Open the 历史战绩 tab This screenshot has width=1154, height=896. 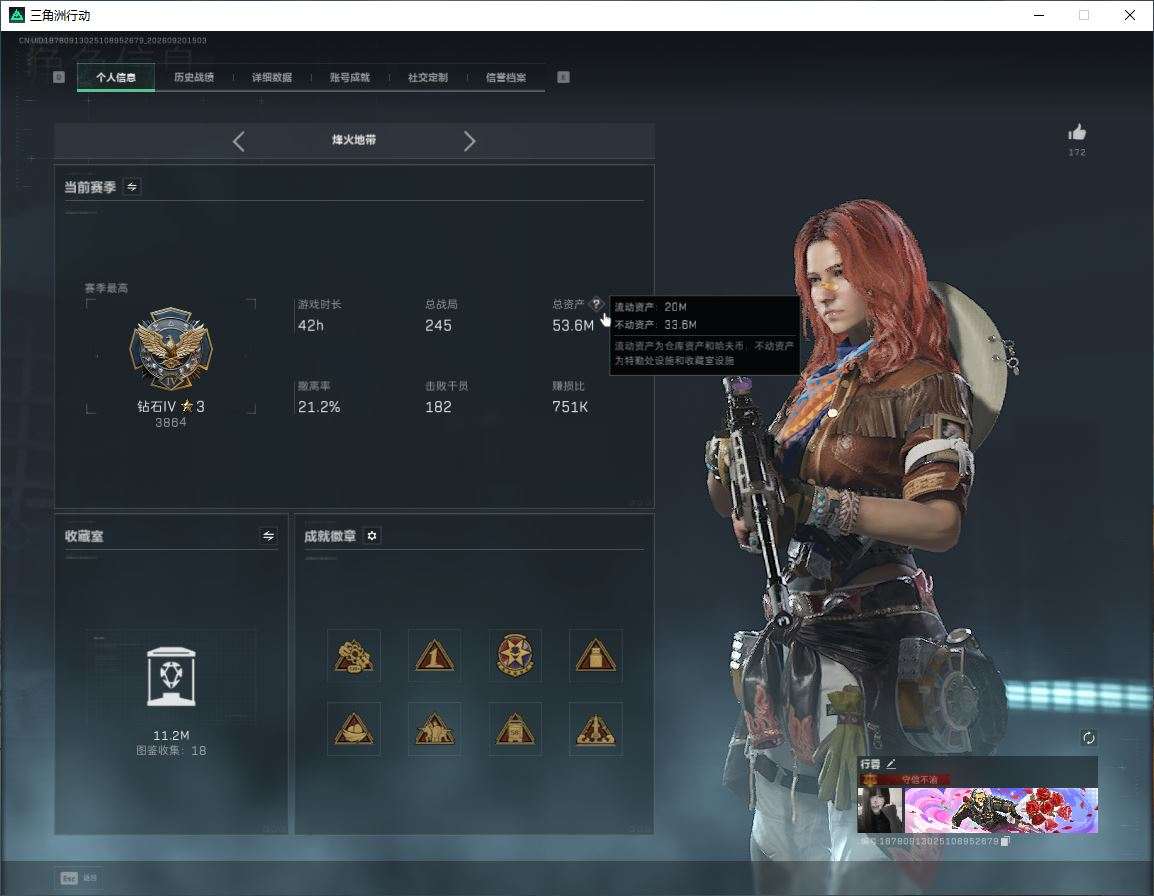click(x=194, y=77)
